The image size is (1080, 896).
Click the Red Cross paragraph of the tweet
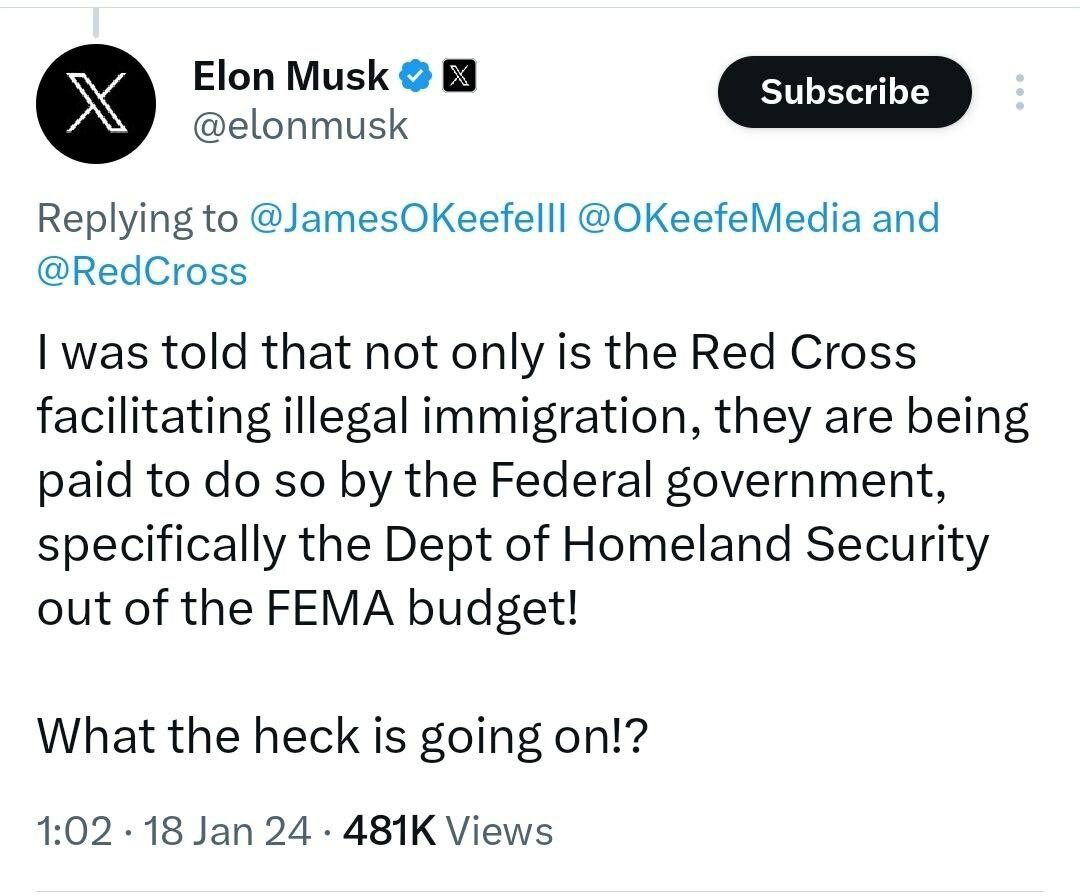(x=530, y=480)
